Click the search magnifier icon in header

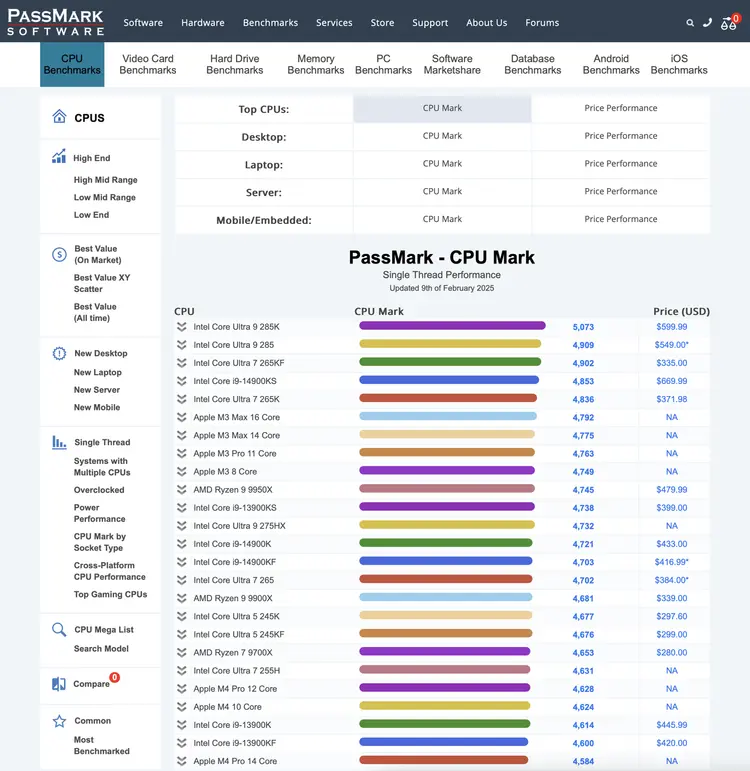tap(690, 23)
